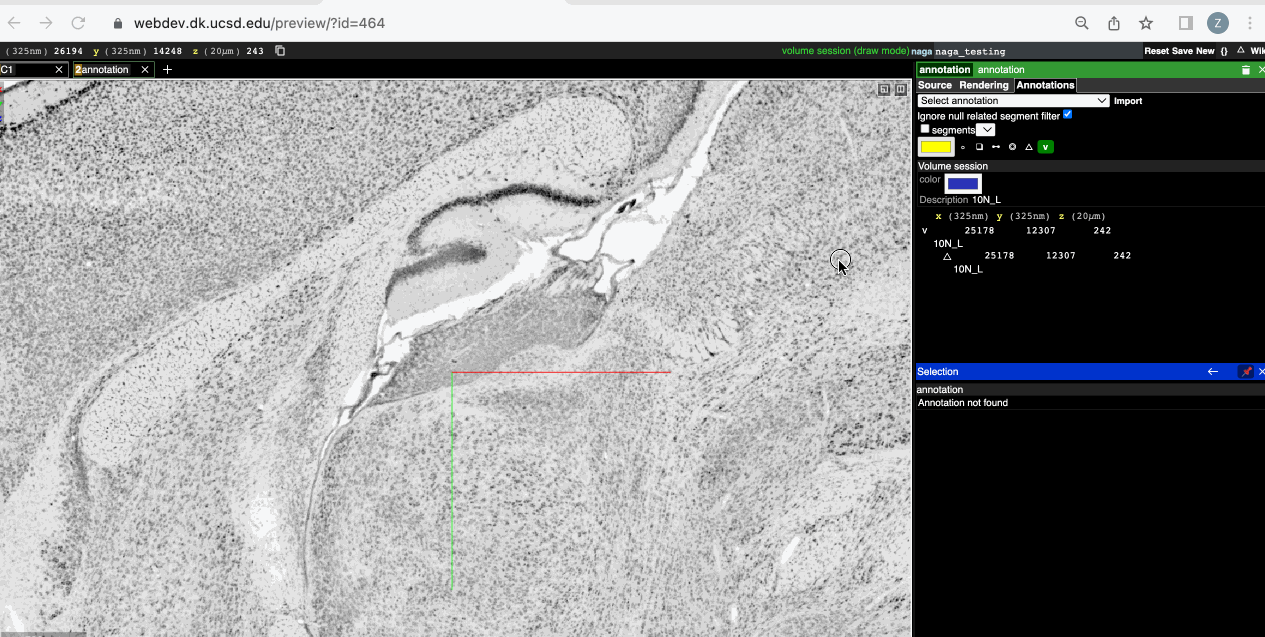
Task: Switch to the Annotations tab
Action: point(1045,85)
